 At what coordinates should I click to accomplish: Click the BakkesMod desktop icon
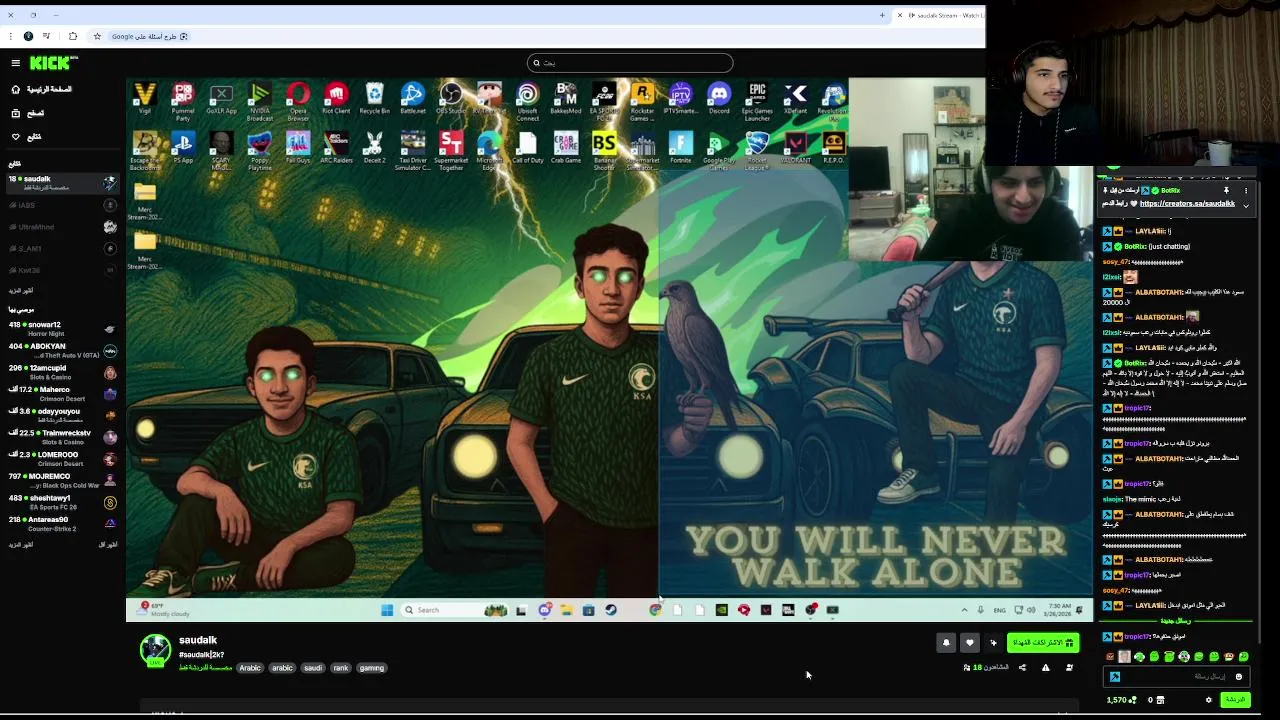coord(566,99)
